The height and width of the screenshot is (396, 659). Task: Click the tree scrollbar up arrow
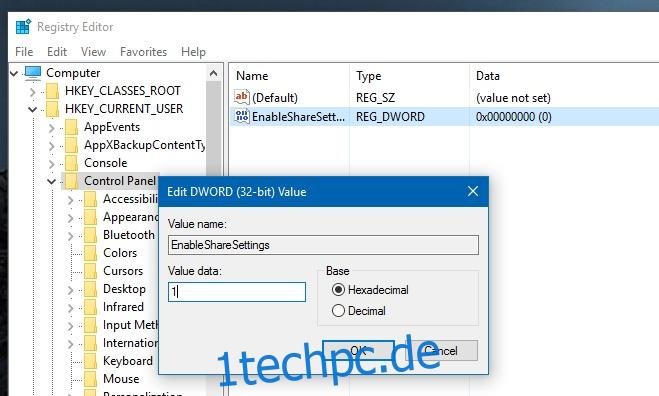pyautogui.click(x=214, y=74)
